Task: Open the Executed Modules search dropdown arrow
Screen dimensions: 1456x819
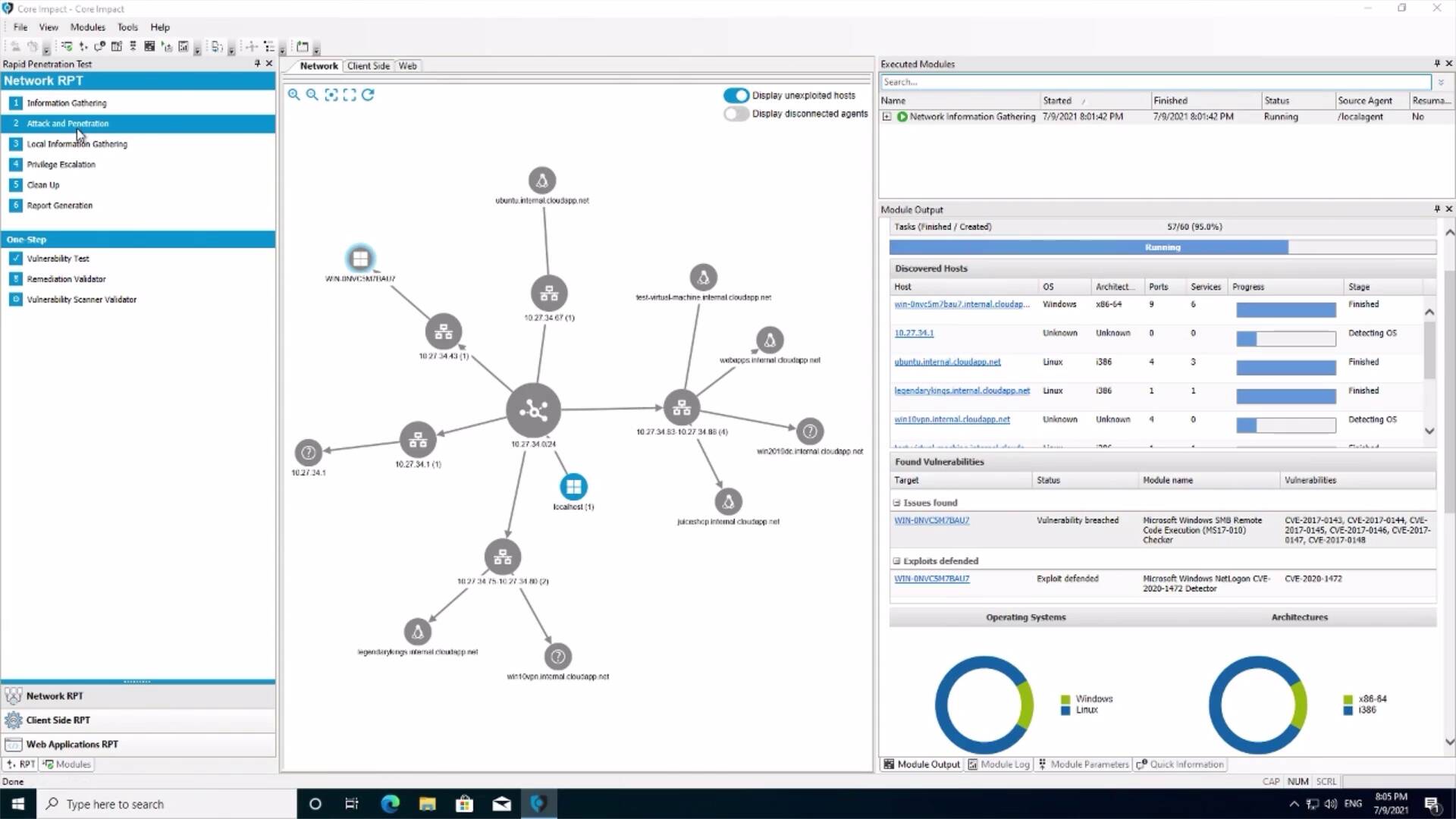Action: (1441, 82)
